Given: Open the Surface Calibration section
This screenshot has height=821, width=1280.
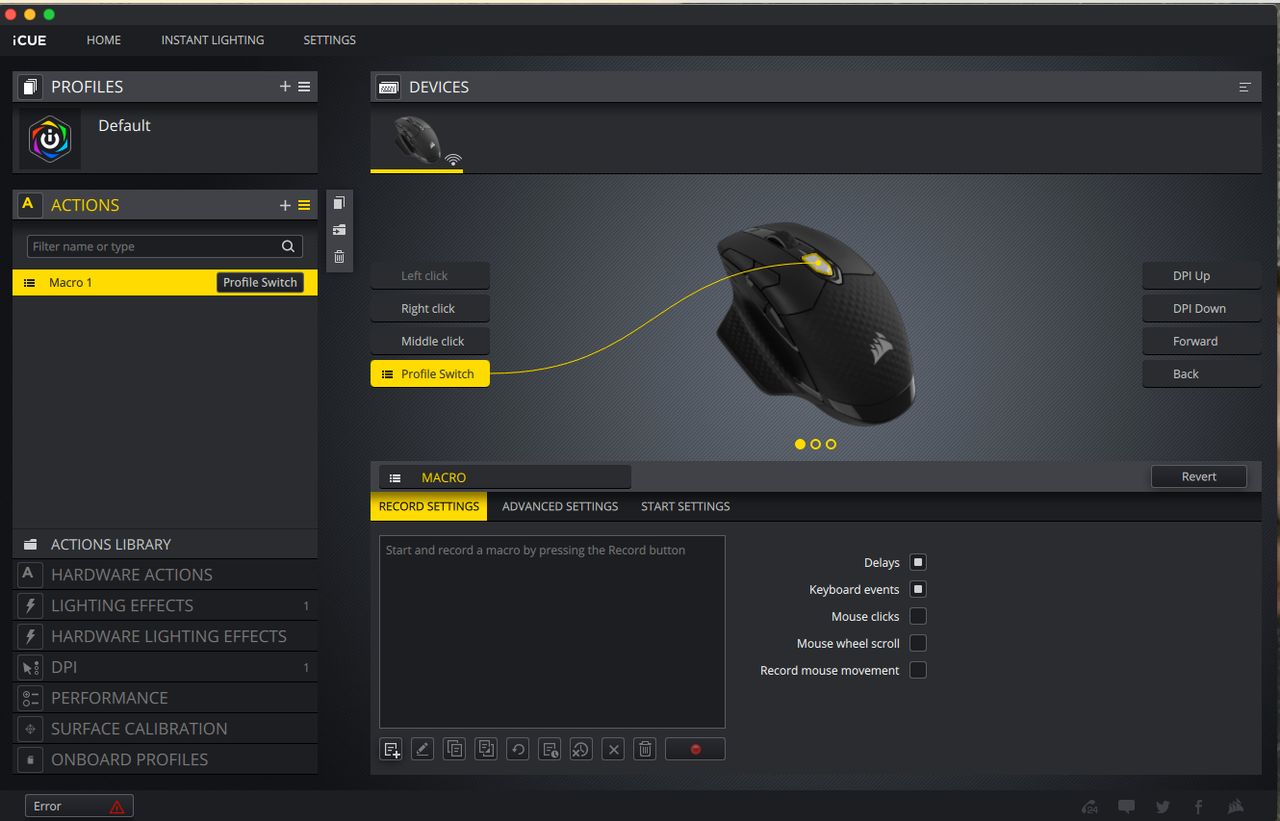Looking at the screenshot, I should click(165, 729).
